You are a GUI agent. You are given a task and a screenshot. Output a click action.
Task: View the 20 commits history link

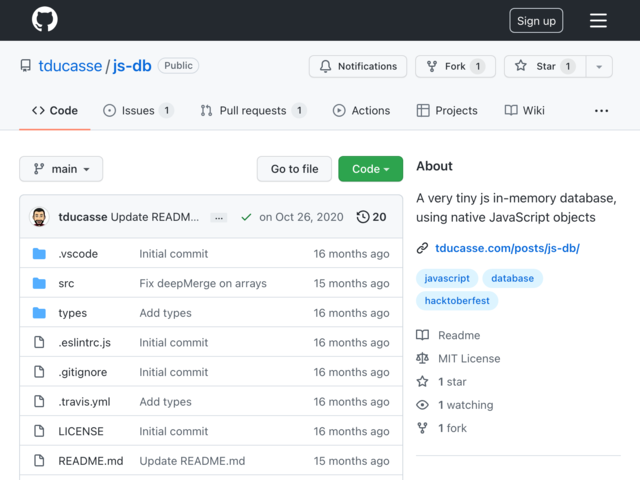pos(371,217)
